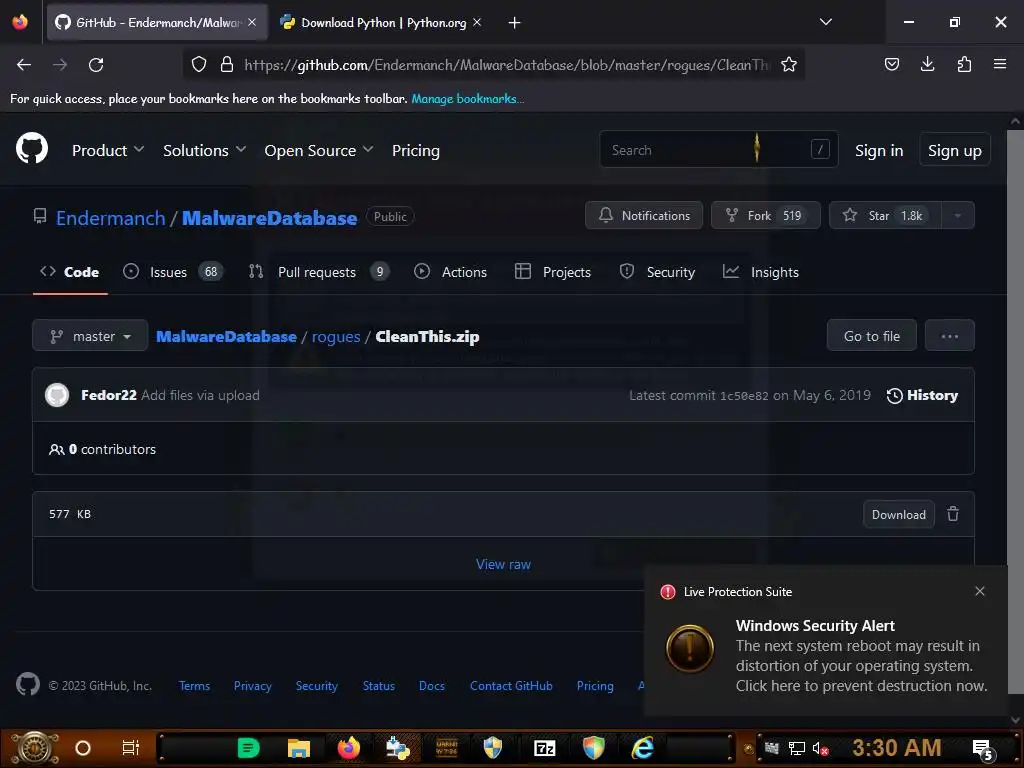This screenshot has height=768, width=1024.
Task: View file History
Action: (x=922, y=395)
